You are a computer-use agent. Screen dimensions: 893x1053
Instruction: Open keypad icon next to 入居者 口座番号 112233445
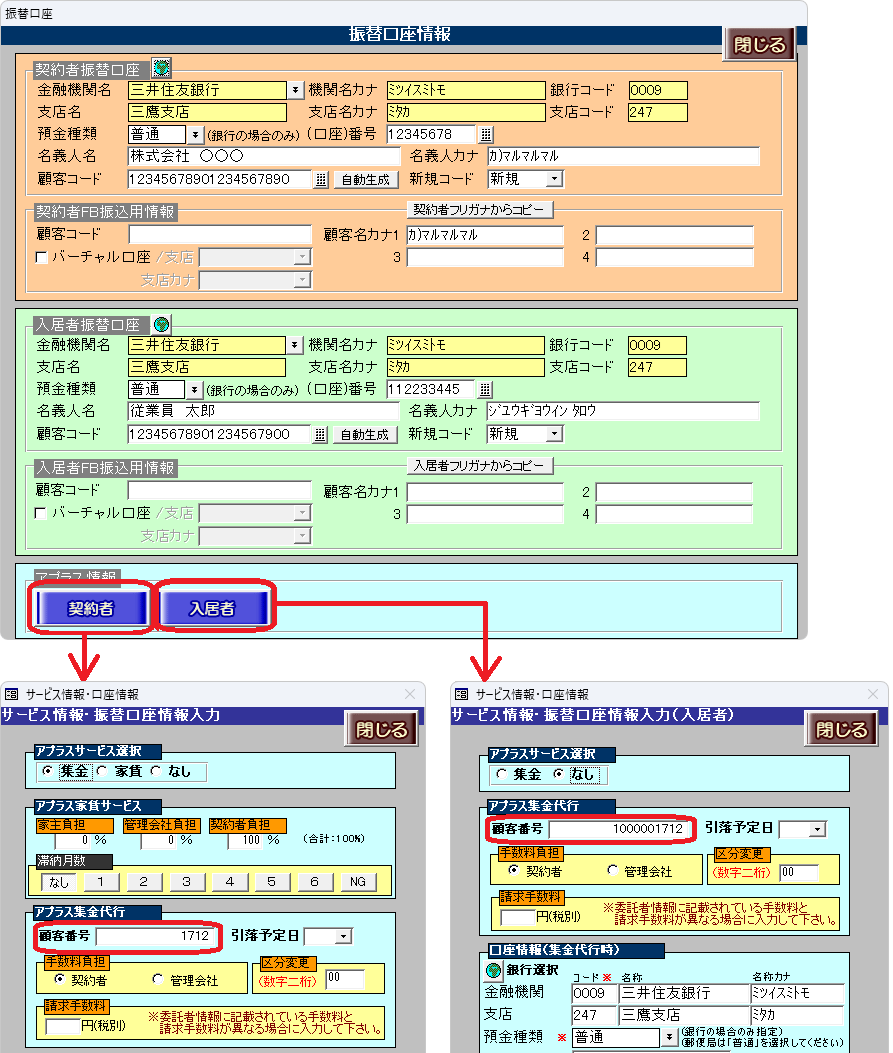487,389
